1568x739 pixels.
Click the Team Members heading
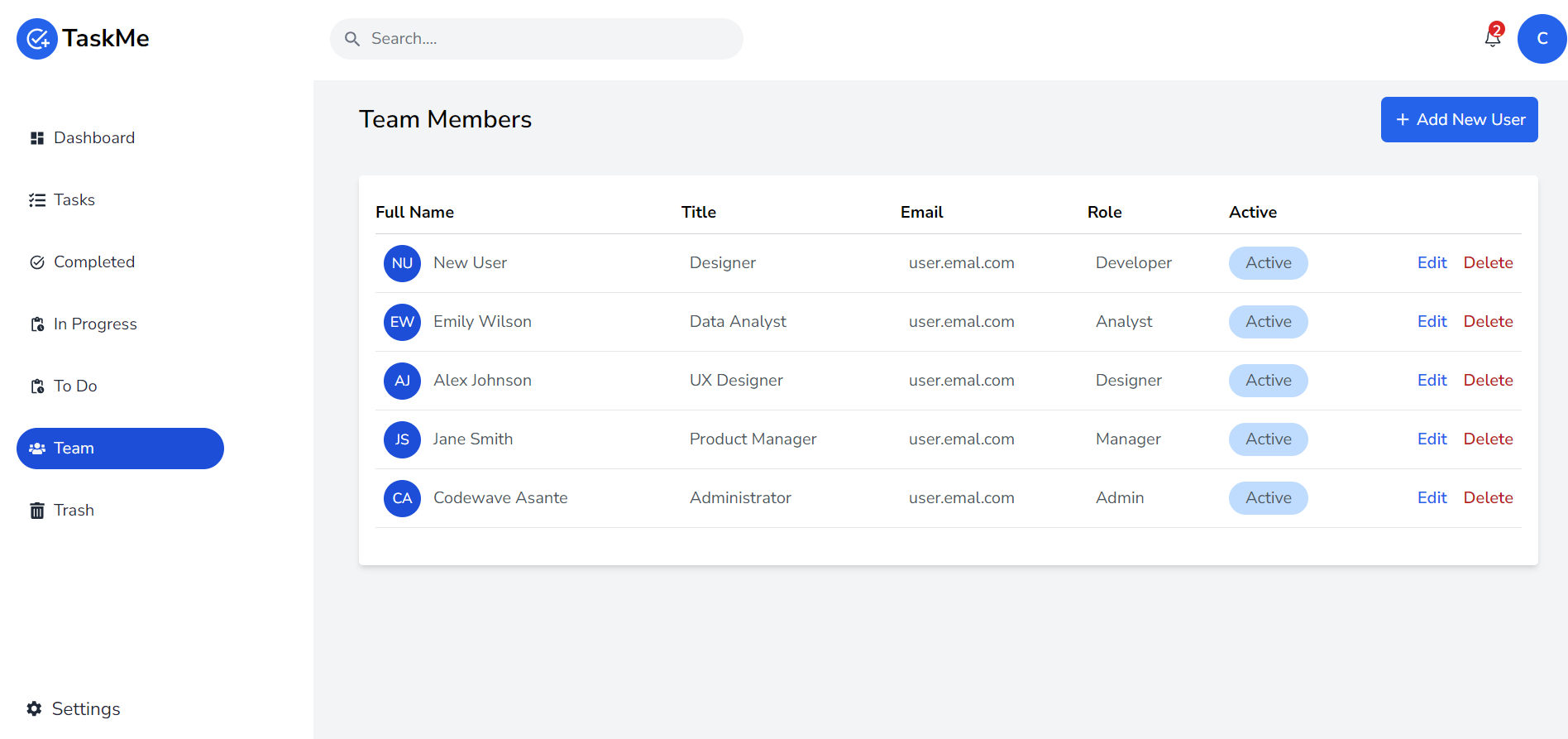coord(446,120)
